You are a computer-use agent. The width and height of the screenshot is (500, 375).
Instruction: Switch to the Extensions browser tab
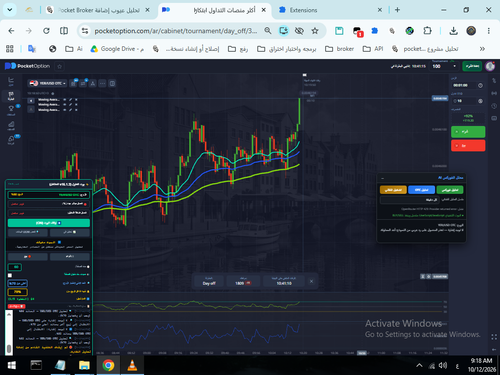330,10
